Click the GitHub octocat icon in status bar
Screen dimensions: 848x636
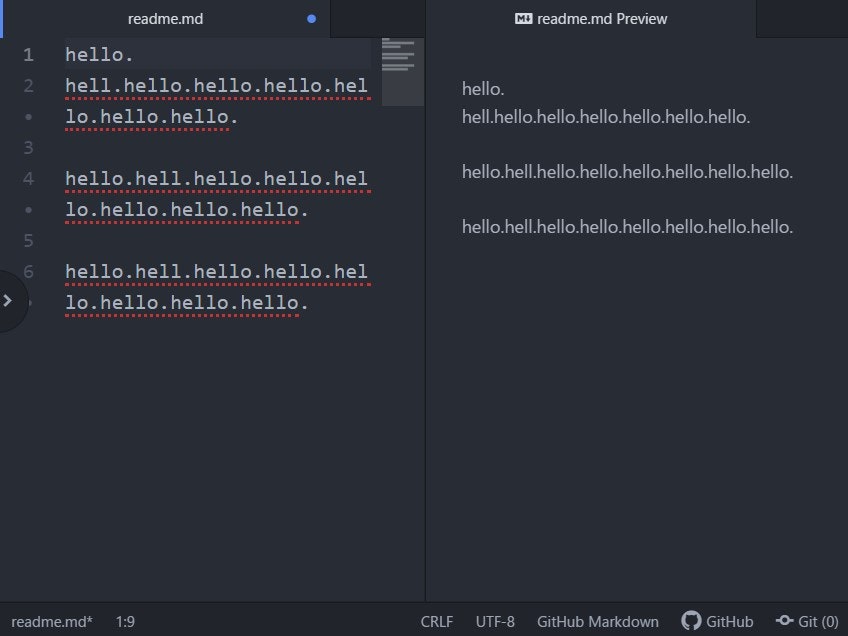tap(691, 621)
